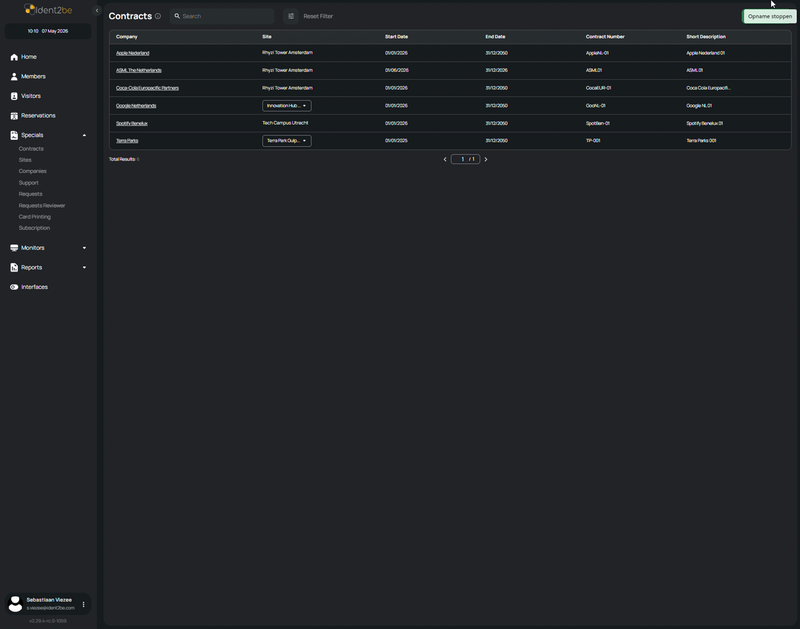The image size is (800, 629).
Task: Click the Ident2be logo
Action: point(48,10)
